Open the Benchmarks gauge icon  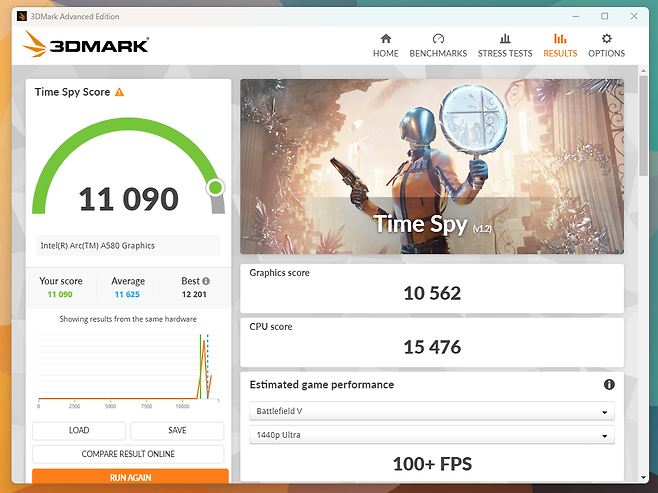(438, 39)
